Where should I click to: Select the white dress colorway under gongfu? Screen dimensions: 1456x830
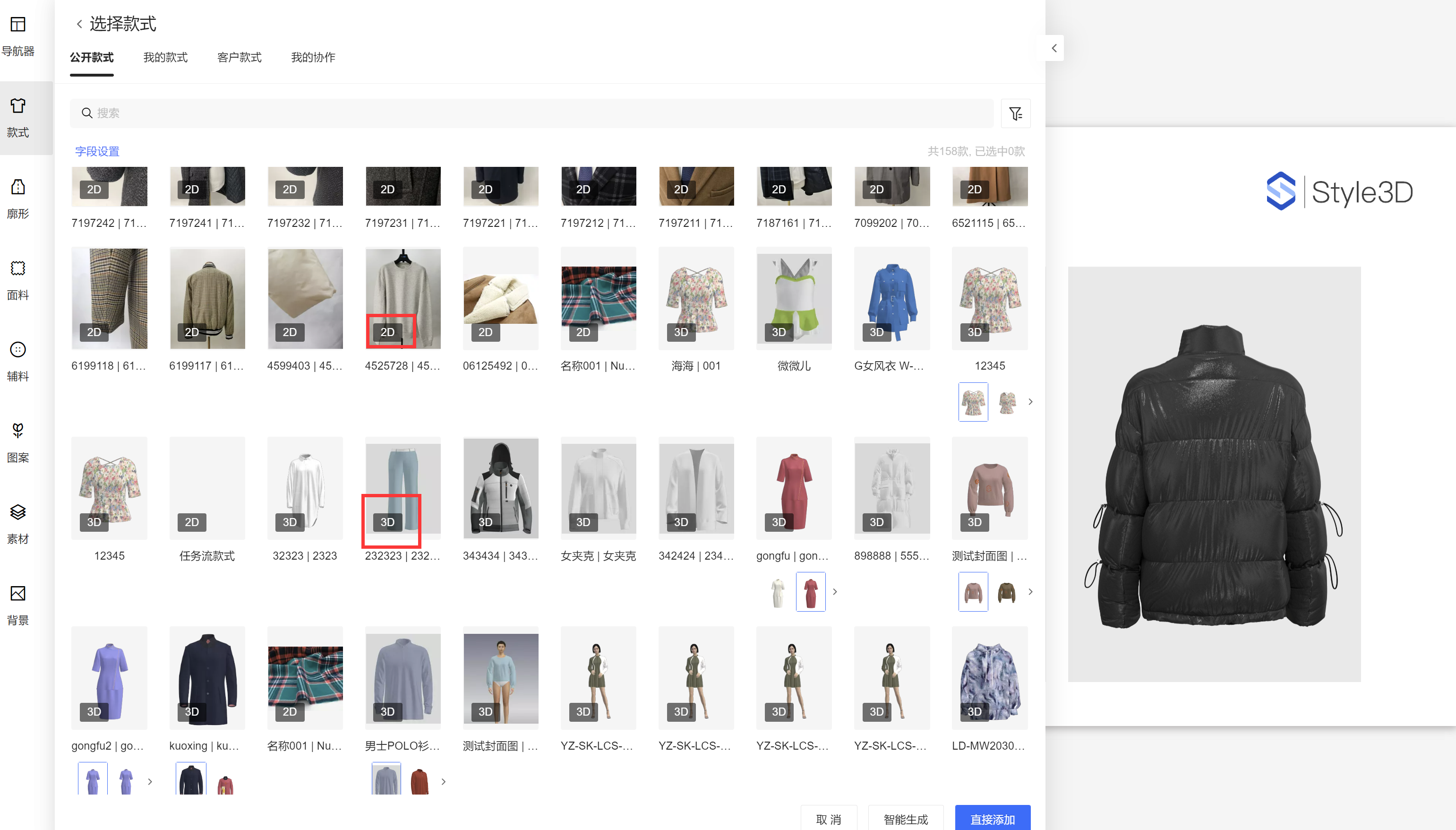point(778,592)
